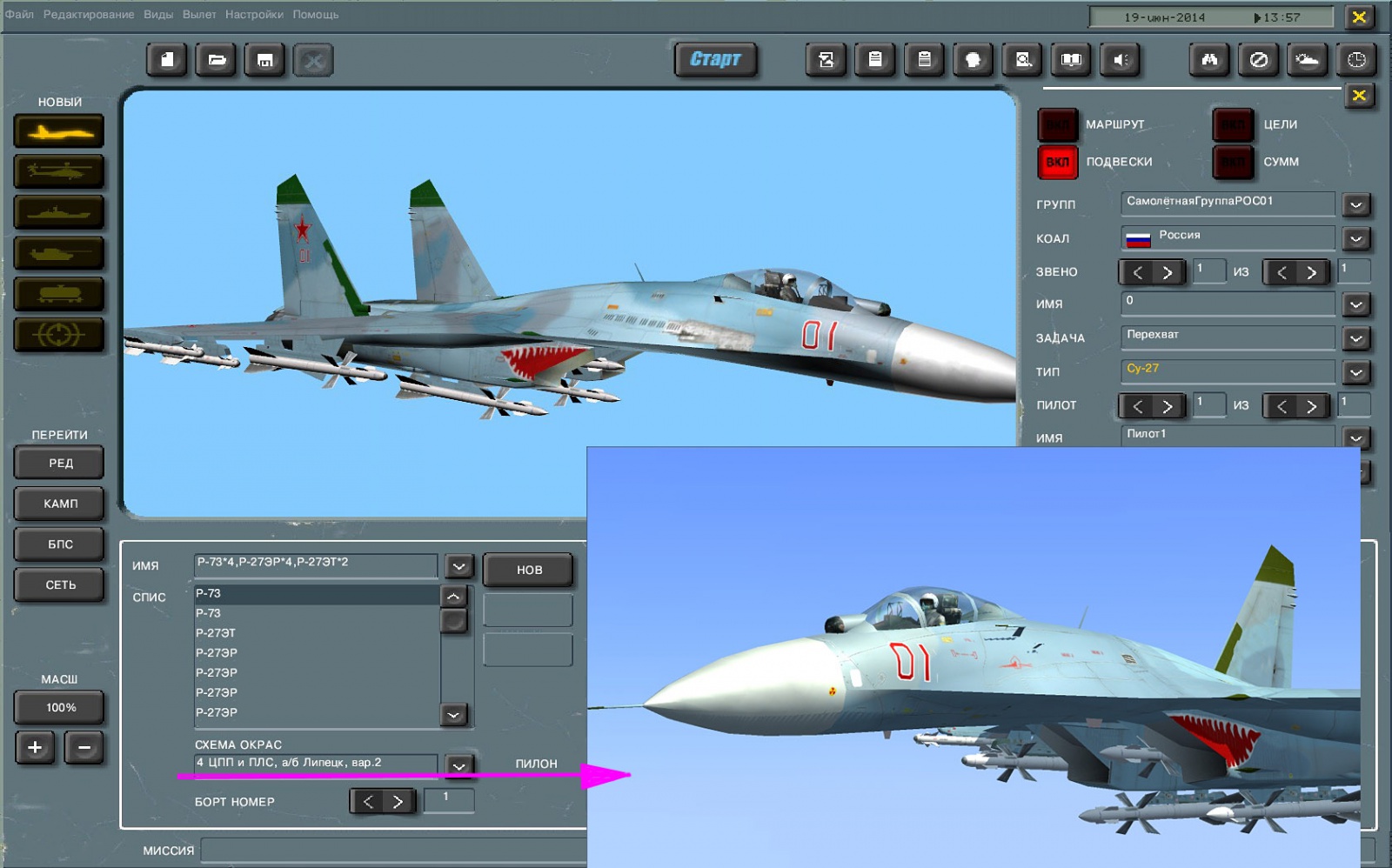This screenshot has width=1392, height=868.
Task: Click the speaker sound toolbar icon
Action: (1121, 60)
